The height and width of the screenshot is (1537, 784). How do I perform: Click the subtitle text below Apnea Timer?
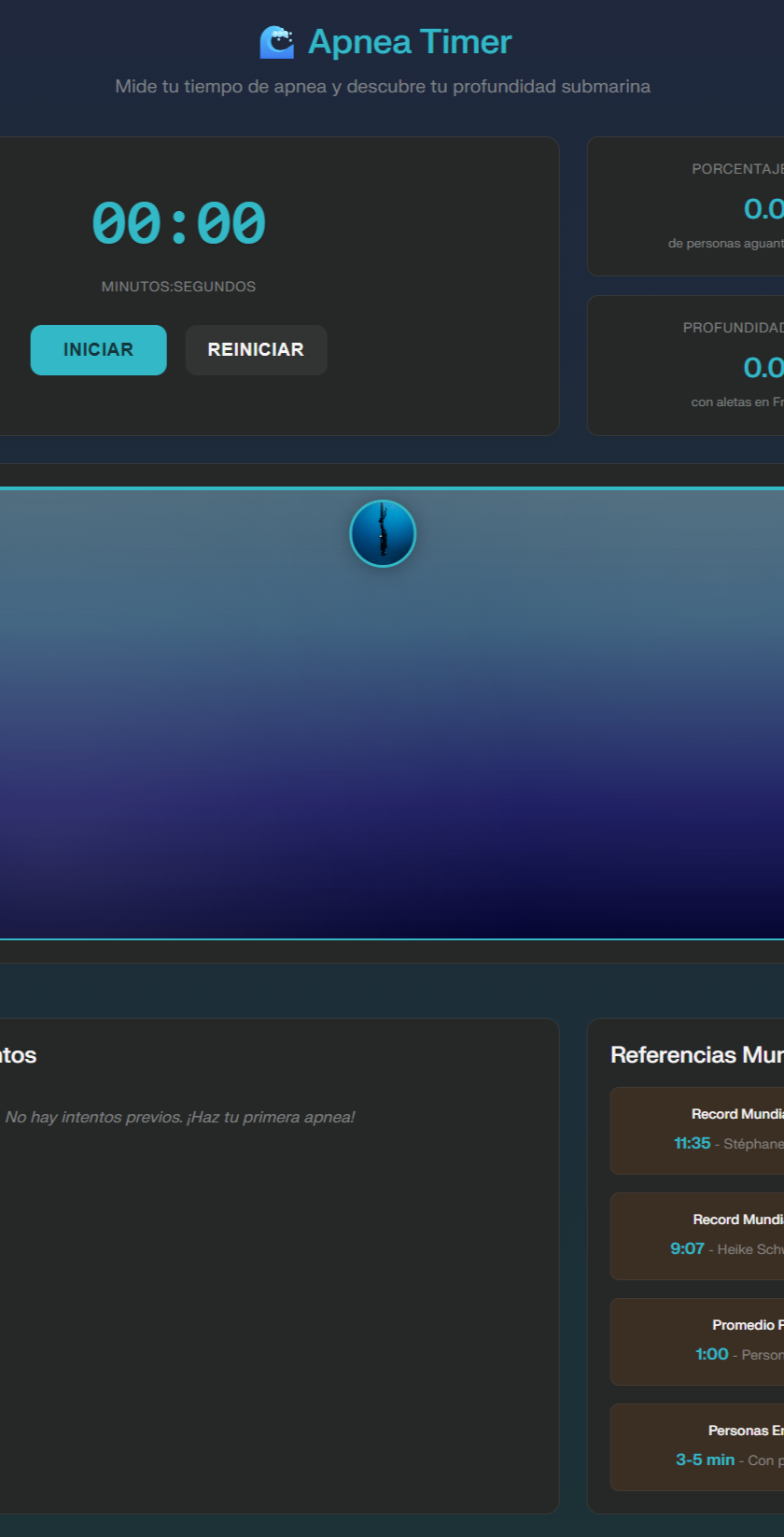[x=383, y=87]
